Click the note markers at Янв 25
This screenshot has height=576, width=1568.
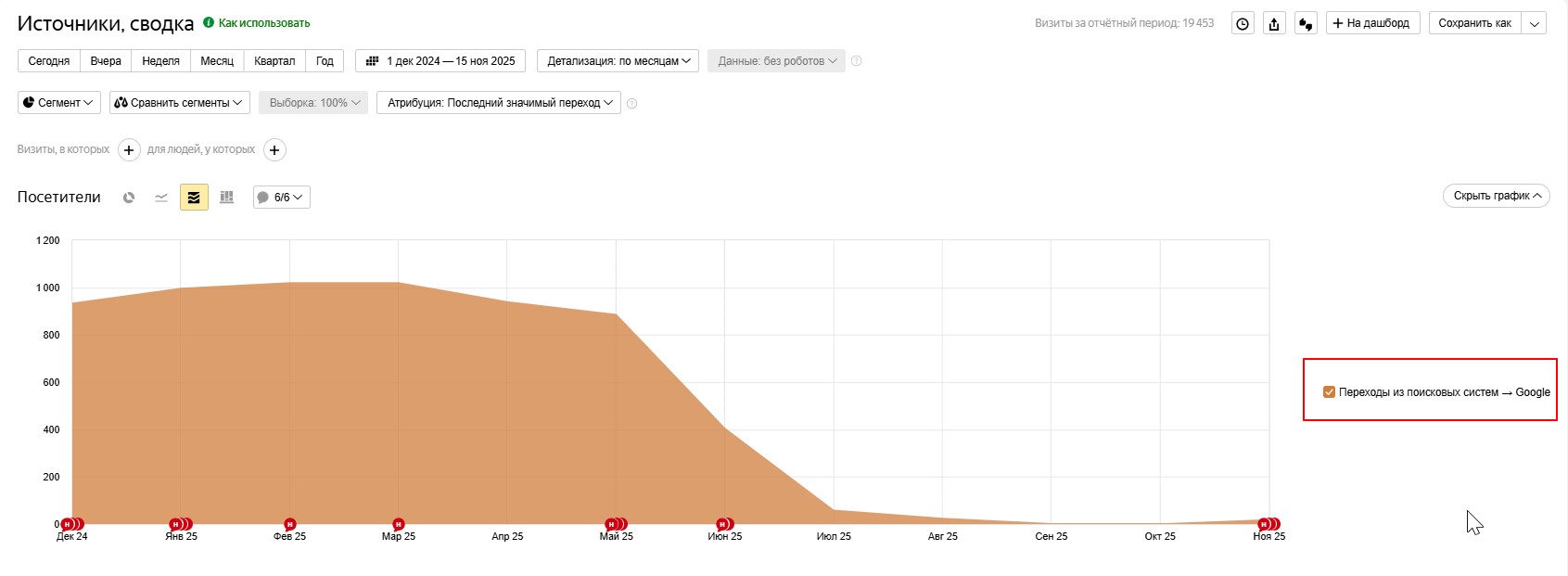tap(181, 524)
